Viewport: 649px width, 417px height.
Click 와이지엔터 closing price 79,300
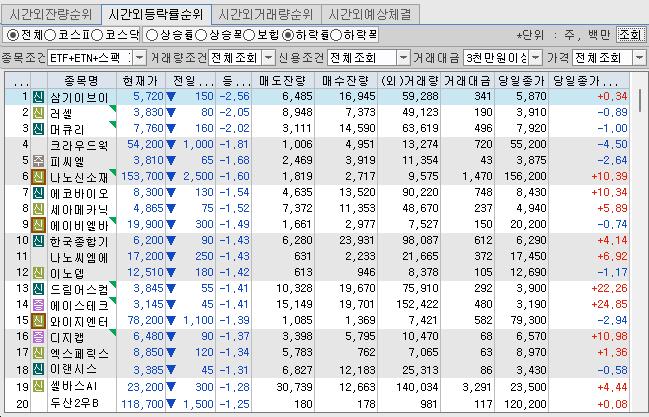click(527, 321)
